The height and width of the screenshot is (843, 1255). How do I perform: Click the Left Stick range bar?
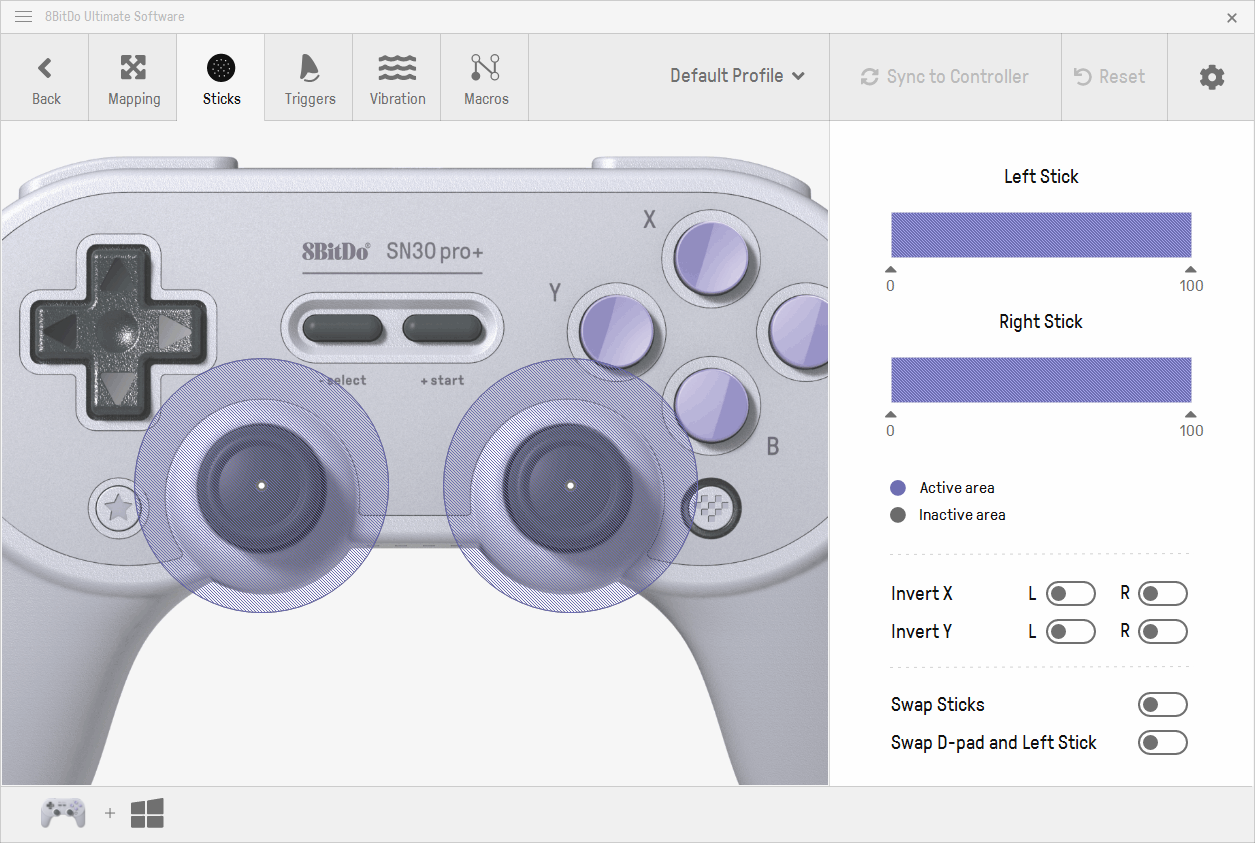[x=1041, y=235]
